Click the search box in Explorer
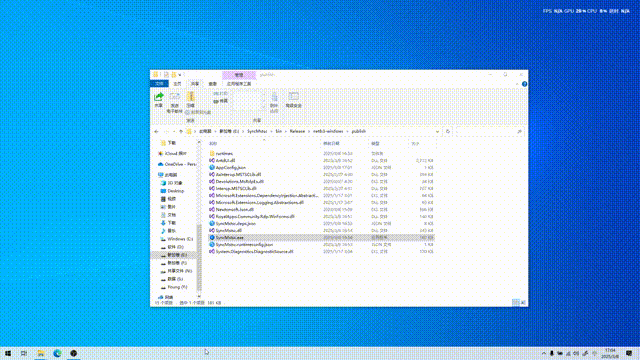The image size is (640, 360). (489, 131)
